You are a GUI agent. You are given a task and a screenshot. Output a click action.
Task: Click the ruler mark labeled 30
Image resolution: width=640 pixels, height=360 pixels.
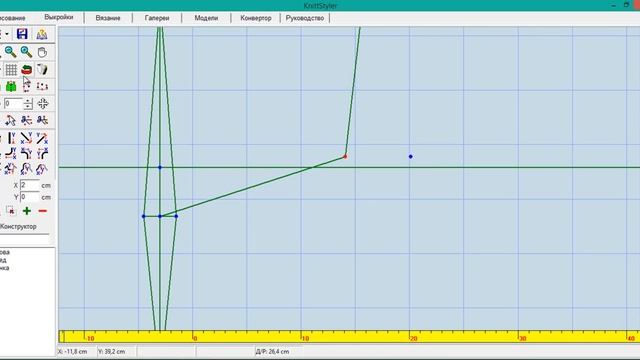coord(522,338)
